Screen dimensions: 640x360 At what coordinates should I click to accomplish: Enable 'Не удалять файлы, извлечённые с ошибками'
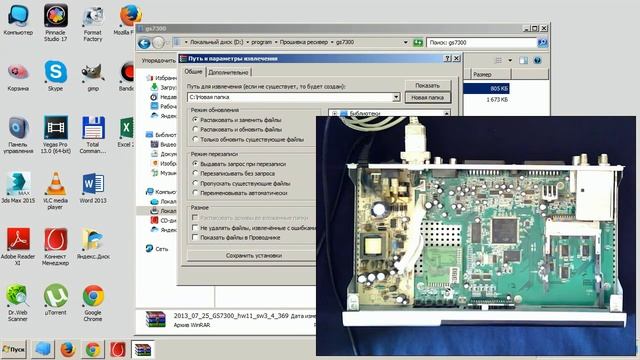click(x=195, y=228)
